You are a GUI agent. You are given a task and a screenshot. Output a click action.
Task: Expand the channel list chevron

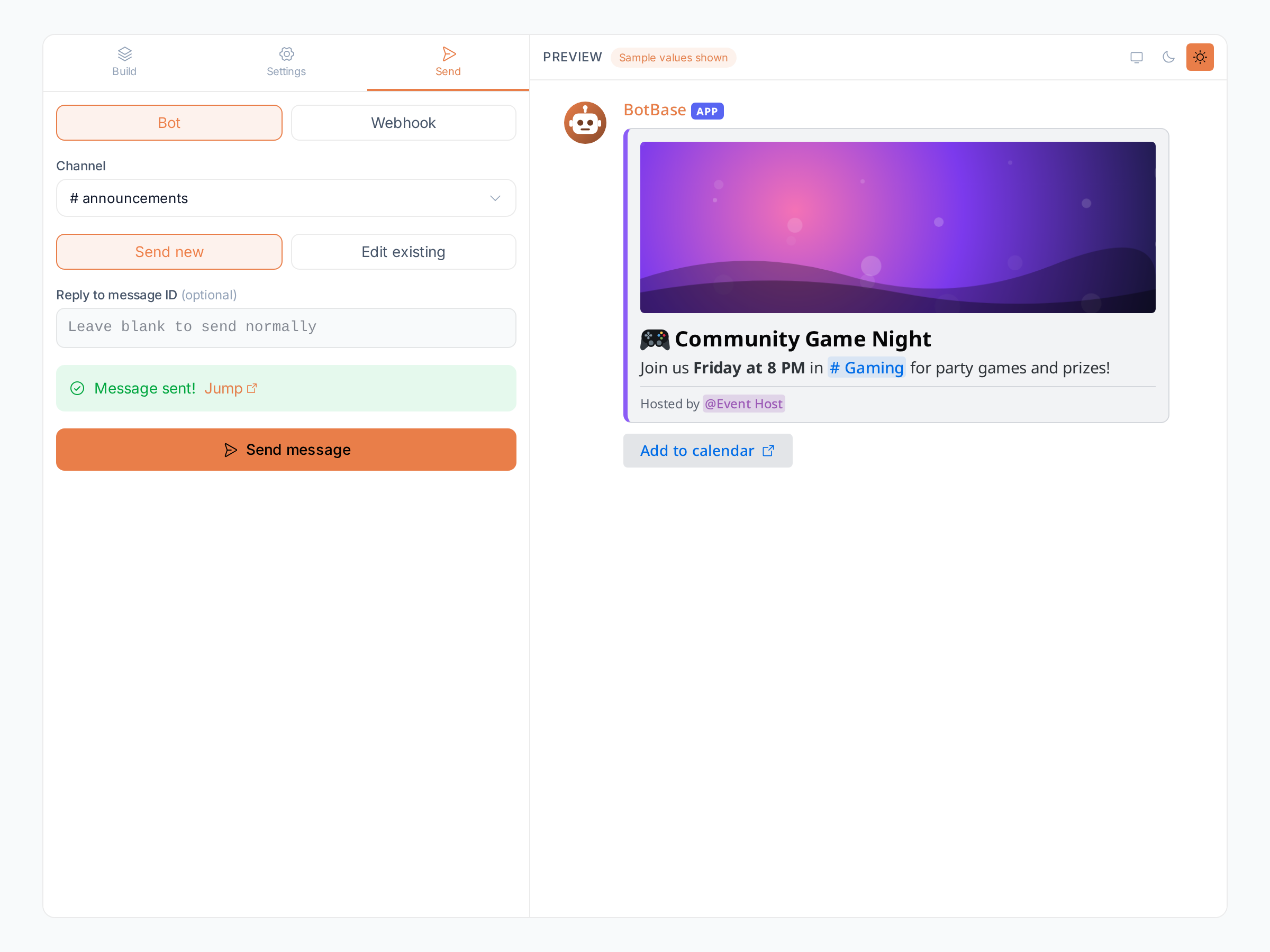click(x=495, y=198)
